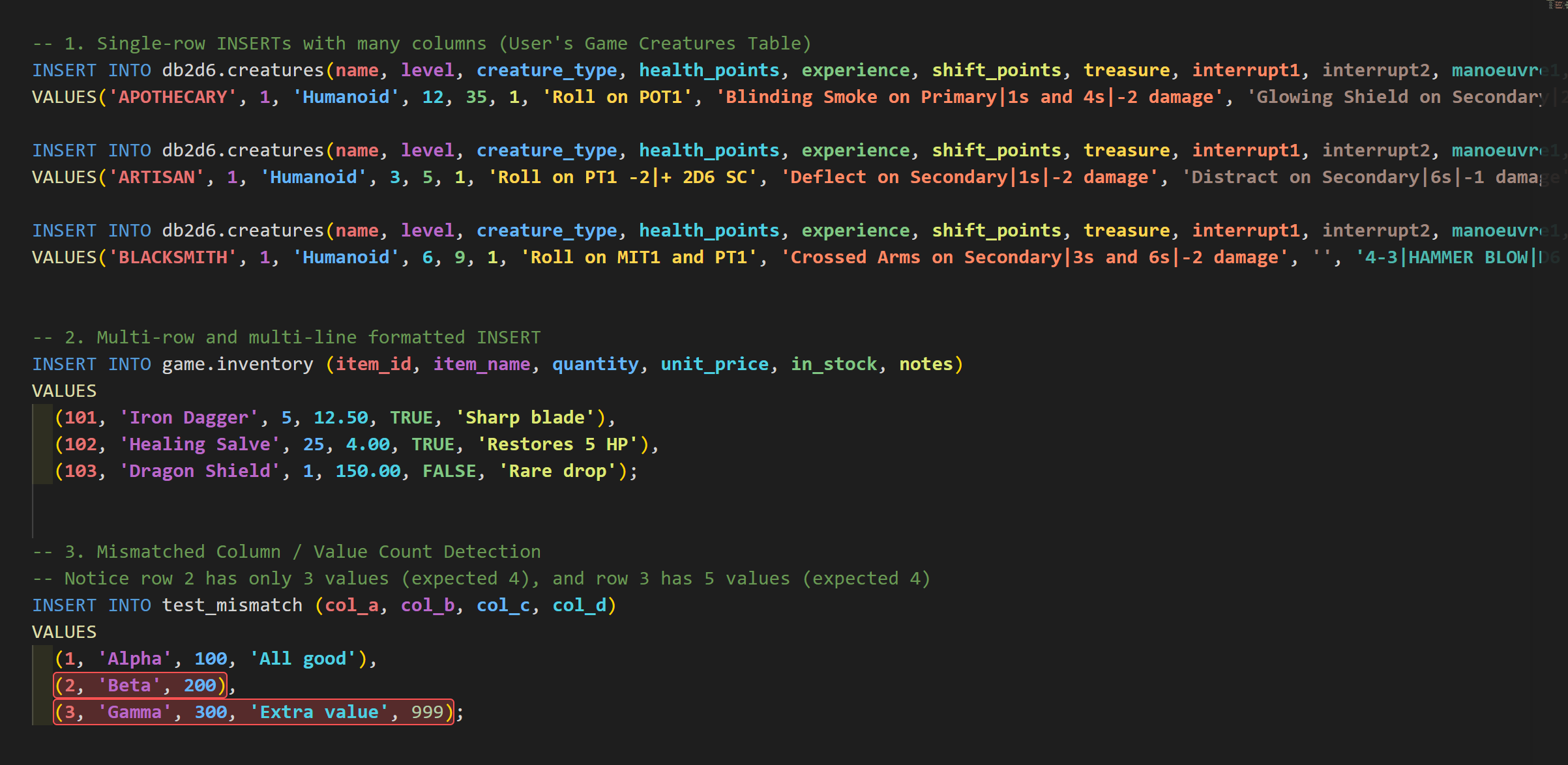This screenshot has height=765, width=1568.
Task: Click the item_id column name
Action: (373, 364)
